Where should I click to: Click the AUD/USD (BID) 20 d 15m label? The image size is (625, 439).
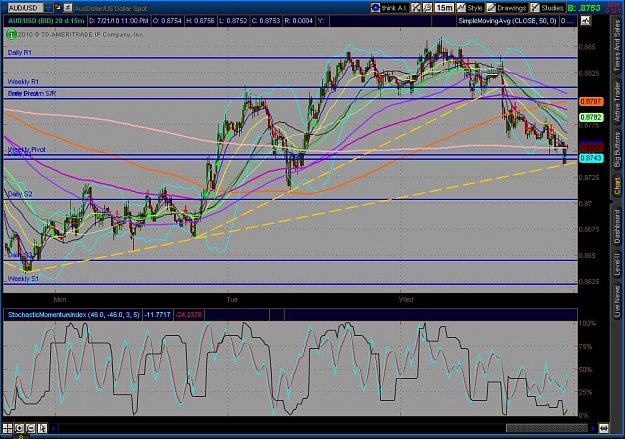pyautogui.click(x=46, y=21)
